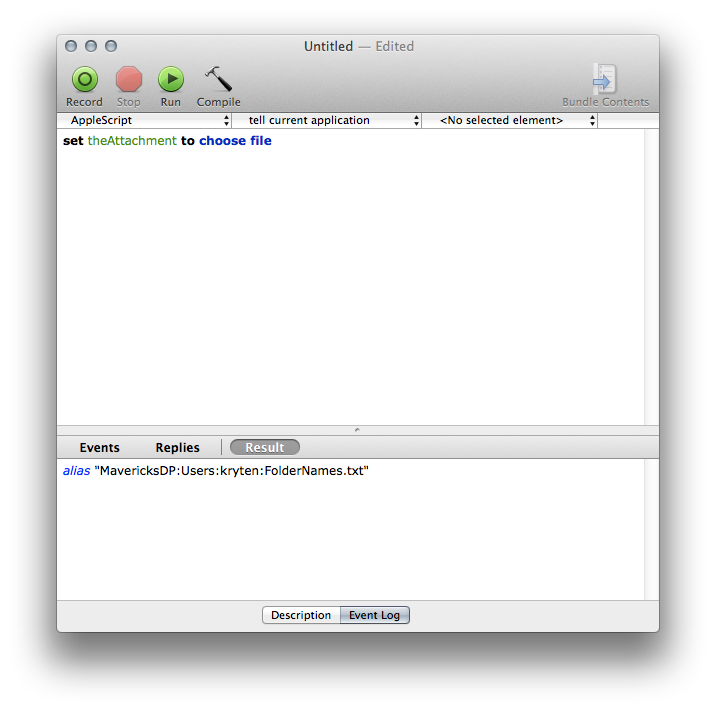716x711 pixels.
Task: Click the theAttachment variable in the script
Action: coord(132,141)
